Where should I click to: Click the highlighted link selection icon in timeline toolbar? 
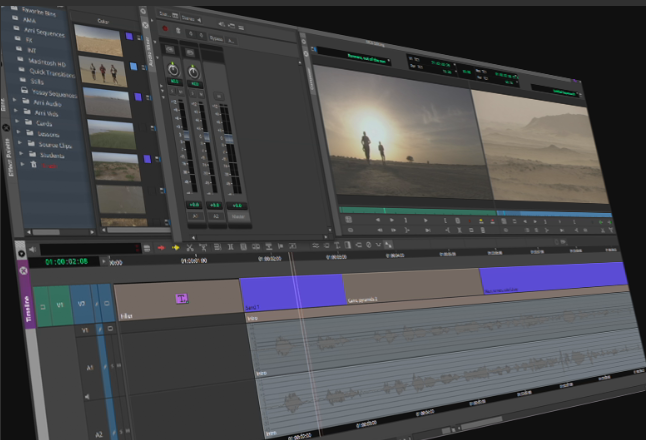coord(389,245)
